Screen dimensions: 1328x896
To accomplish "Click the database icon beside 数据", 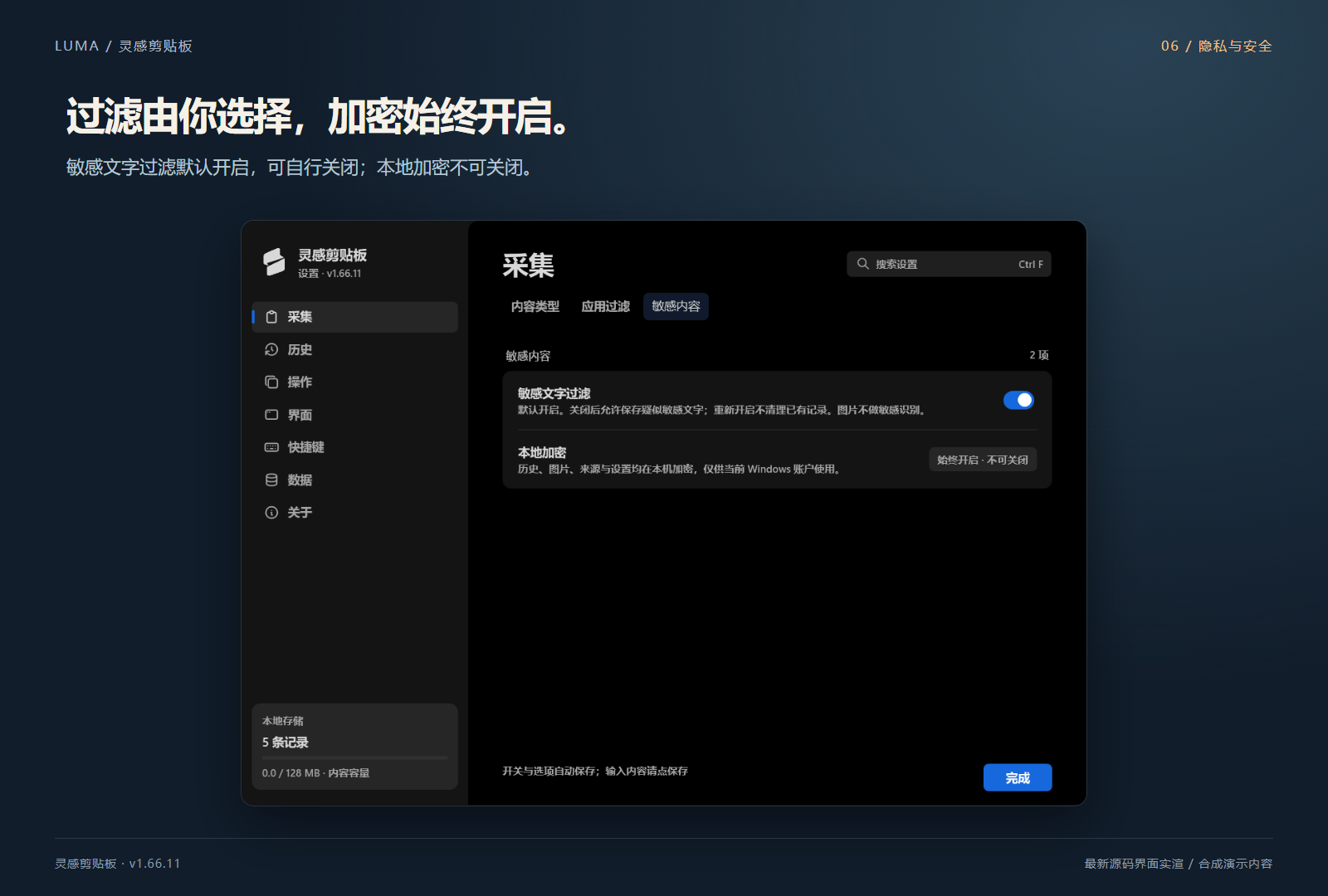I will (271, 480).
